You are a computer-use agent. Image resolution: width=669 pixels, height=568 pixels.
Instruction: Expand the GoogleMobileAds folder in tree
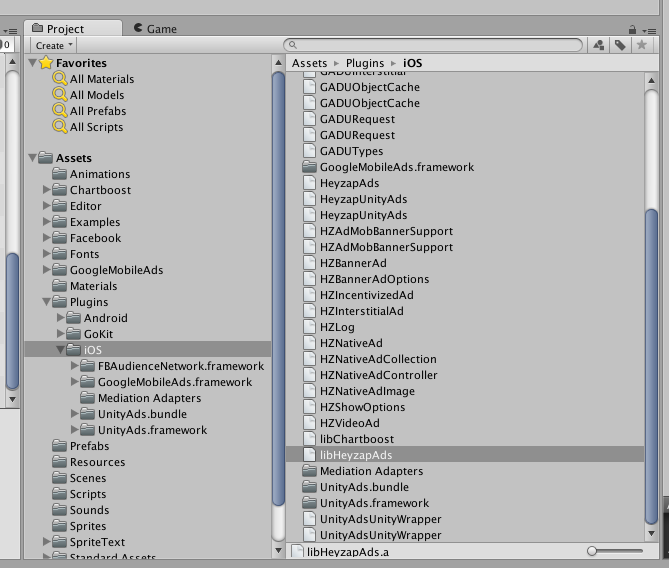[x=47, y=270]
